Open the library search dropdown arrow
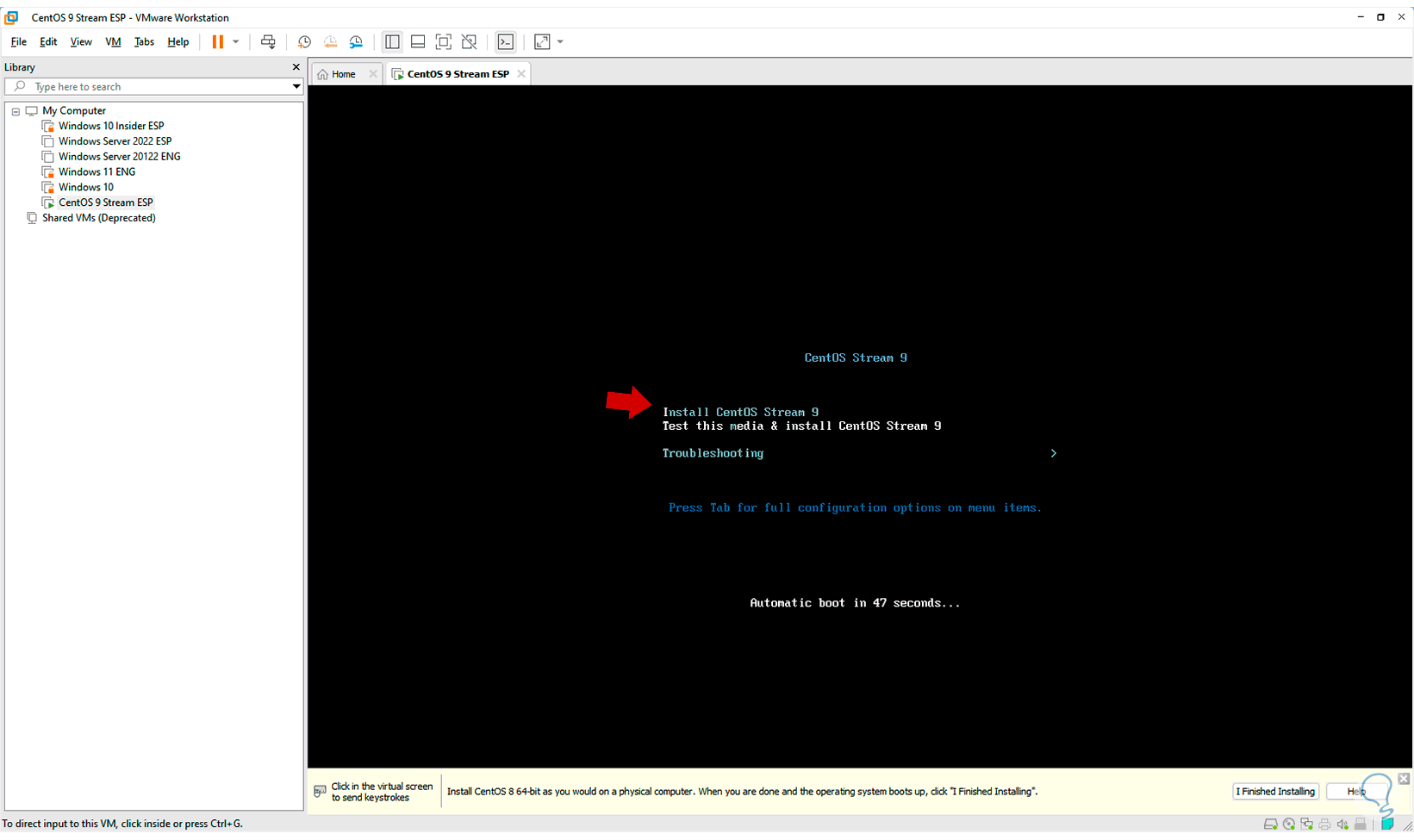This screenshot has height=840, width=1414. coord(296,86)
